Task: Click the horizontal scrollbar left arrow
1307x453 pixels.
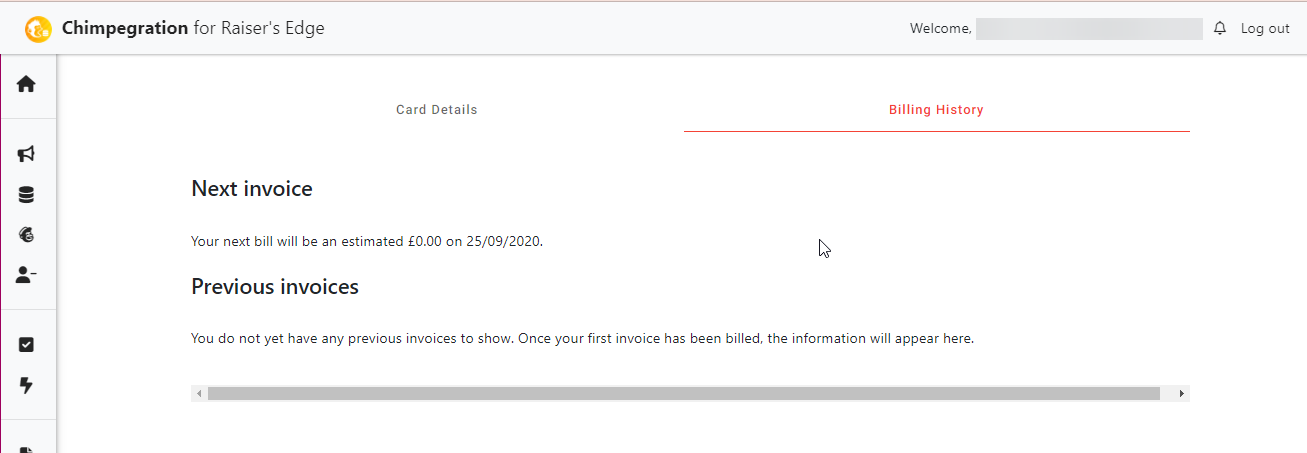Action: [x=199, y=394]
